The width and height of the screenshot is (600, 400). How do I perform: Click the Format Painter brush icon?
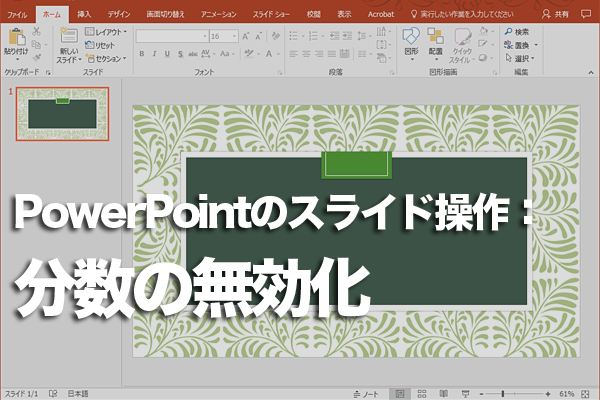pos(36,58)
